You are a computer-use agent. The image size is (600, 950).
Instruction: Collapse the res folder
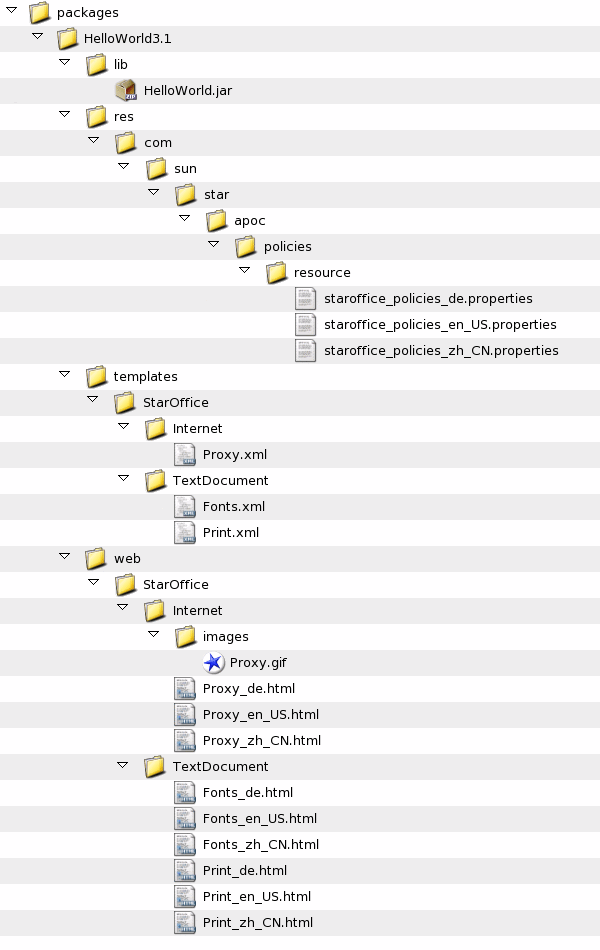pyautogui.click(x=64, y=114)
